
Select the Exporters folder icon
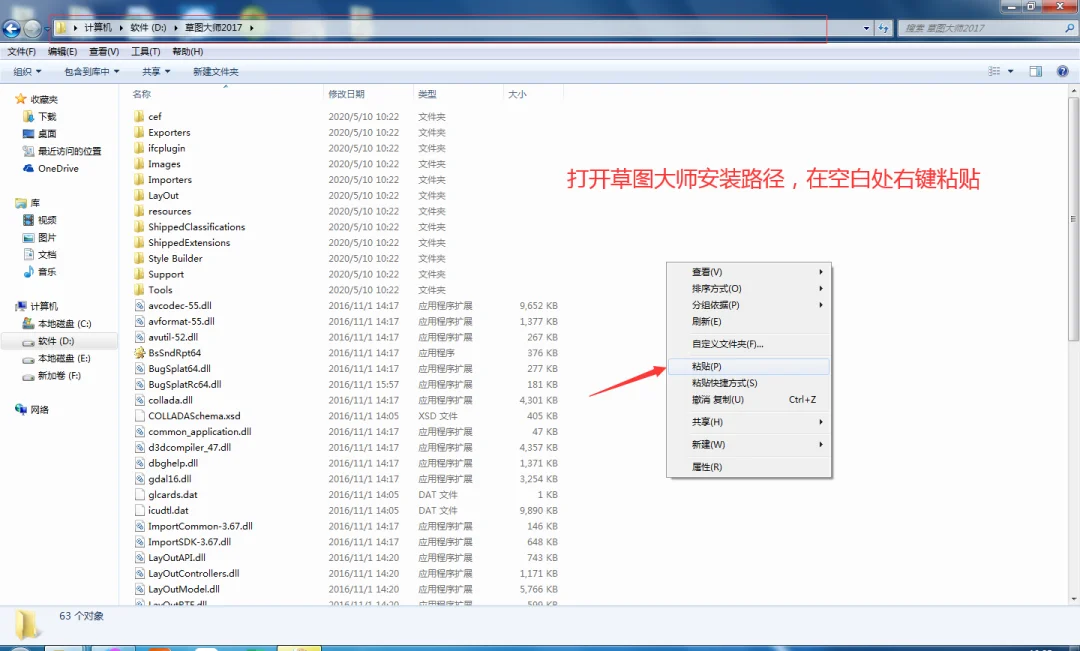pyautogui.click(x=139, y=132)
